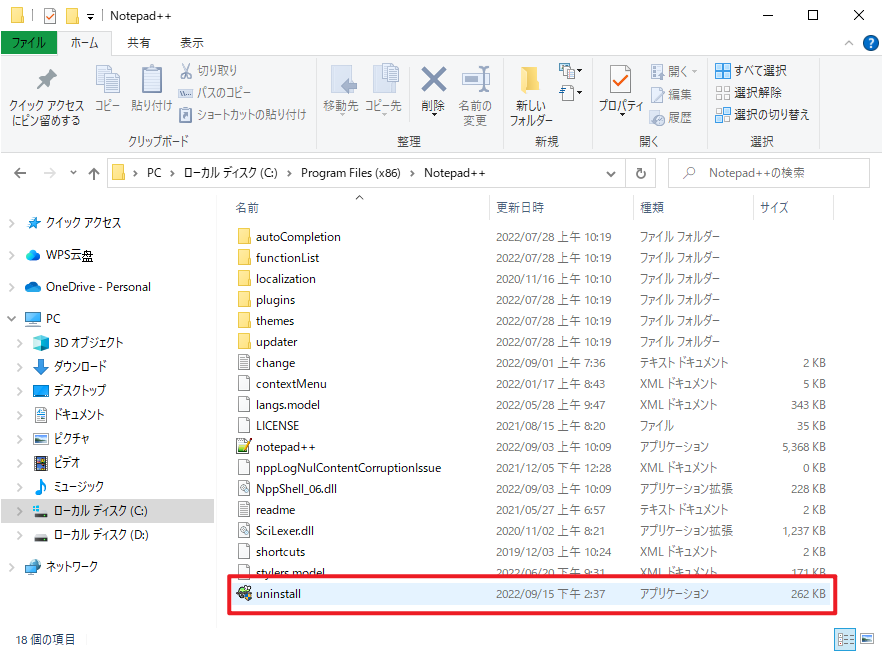The image size is (883, 652).
Task: Open the Move to (移動先) button
Action: pos(341,90)
